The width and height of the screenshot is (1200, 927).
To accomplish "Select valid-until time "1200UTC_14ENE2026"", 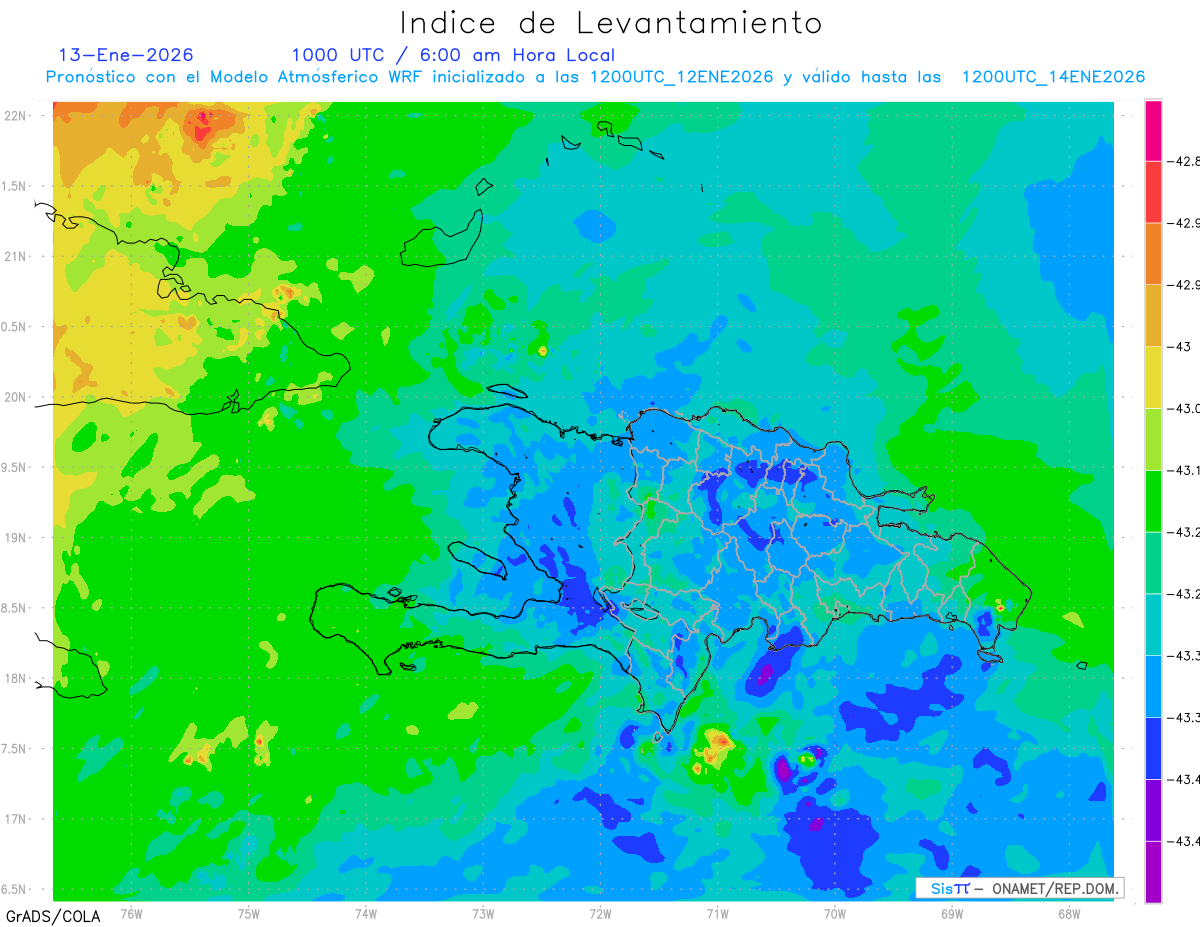I will pyautogui.click(x=1053, y=77).
